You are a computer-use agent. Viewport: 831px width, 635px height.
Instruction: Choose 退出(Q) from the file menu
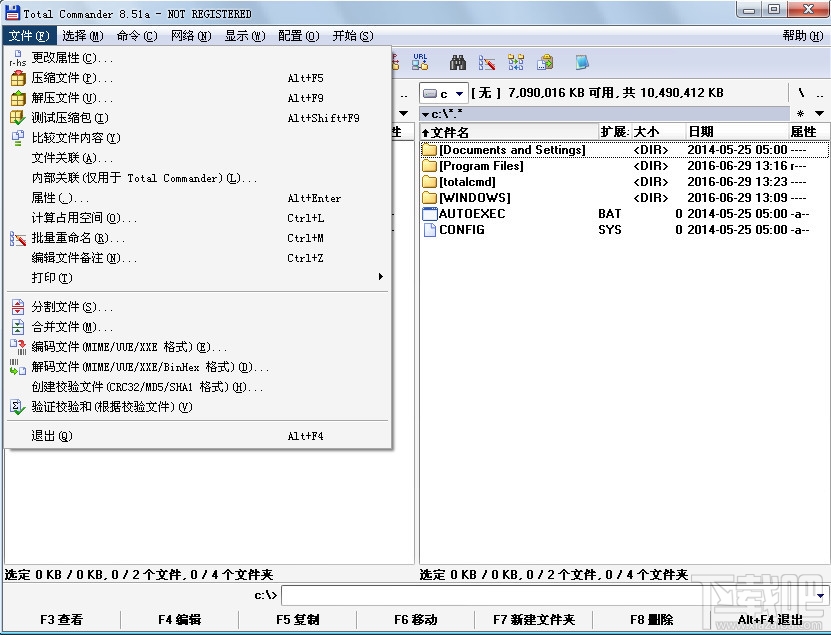(197, 436)
